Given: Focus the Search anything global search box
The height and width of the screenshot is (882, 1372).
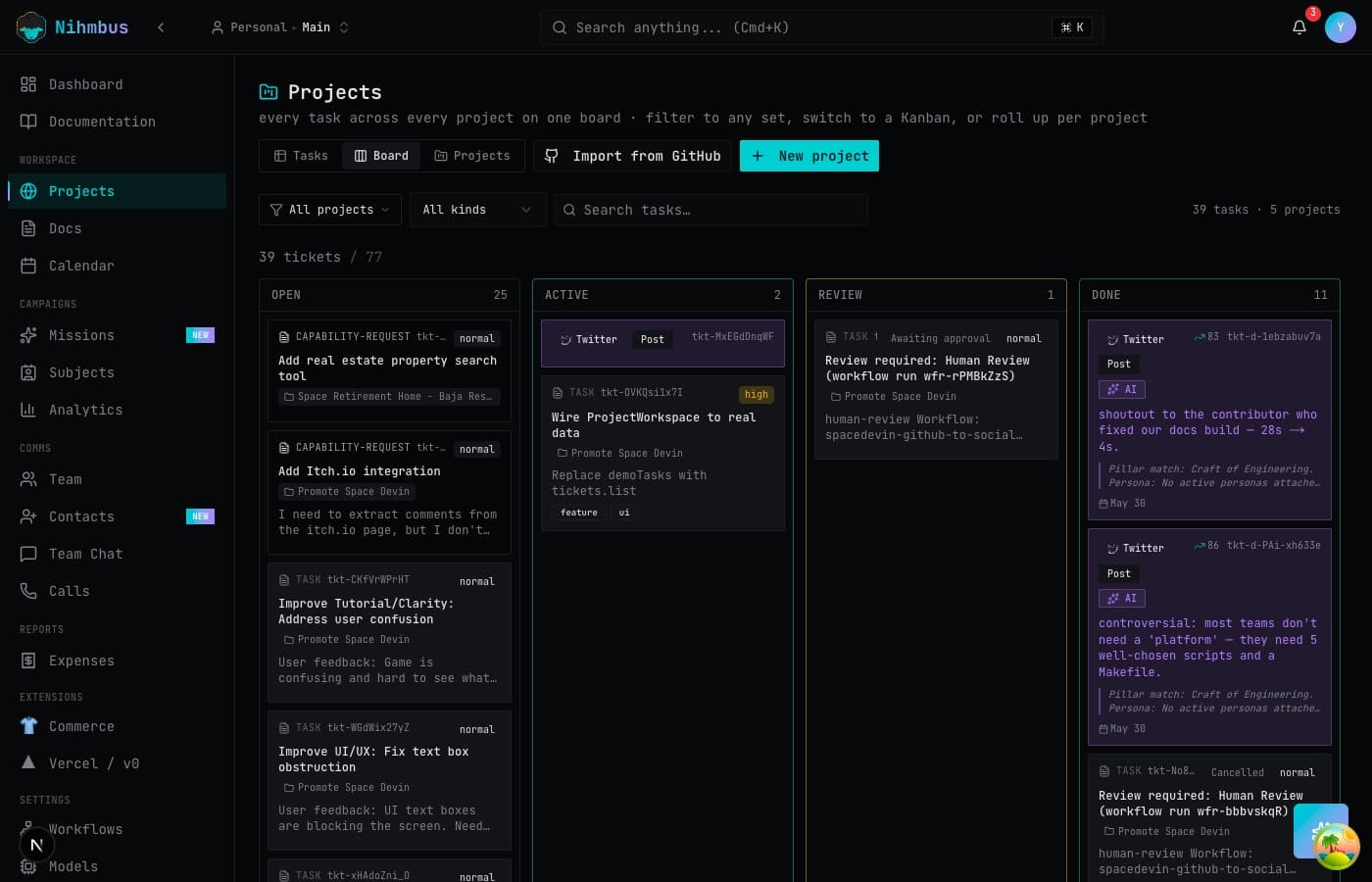Looking at the screenshot, I should point(821,27).
